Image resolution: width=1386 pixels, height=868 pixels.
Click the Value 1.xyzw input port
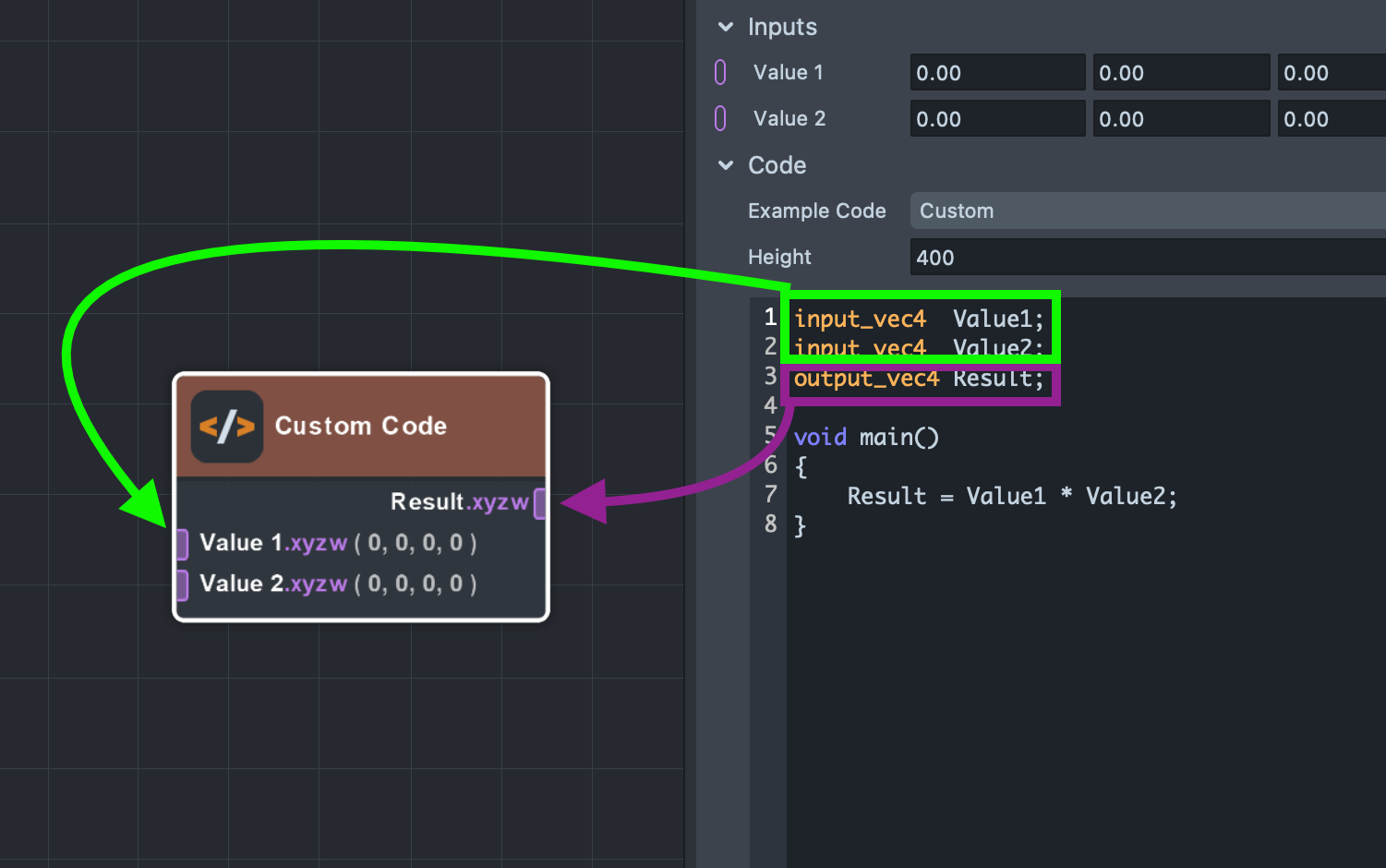[182, 544]
